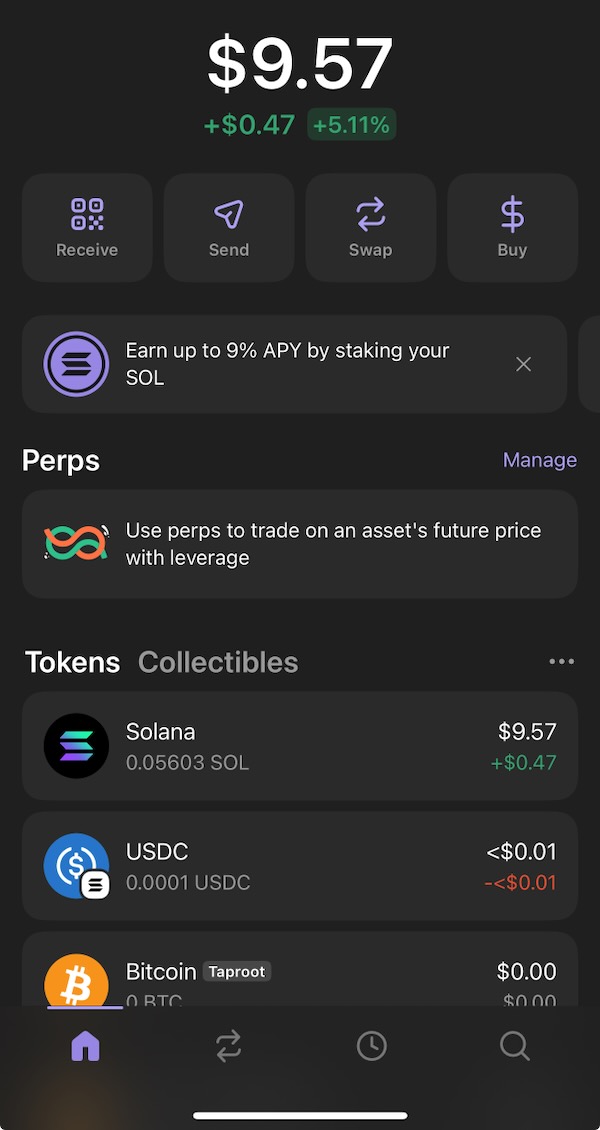This screenshot has width=600, height=1130.
Task: Open the perps leverage trading card
Action: click(300, 544)
